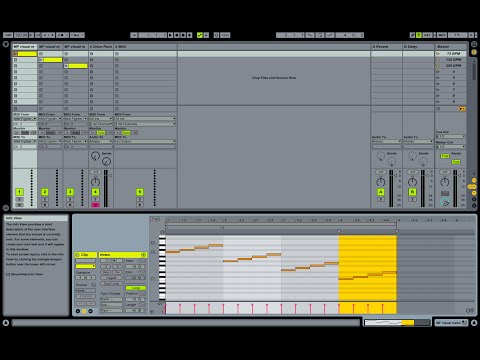This screenshot has width=480, height=360.
Task: Toggle Return B activator button
Action: 412,192
